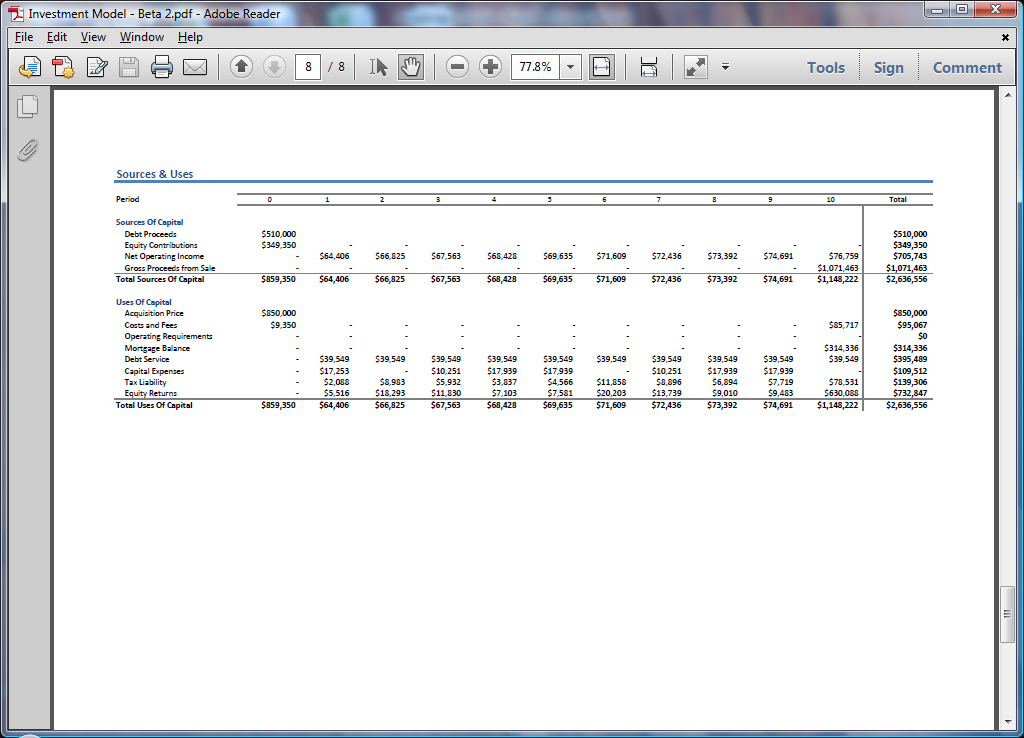The image size is (1024, 738).
Task: Open the Attachments paperclip panel
Action: tap(28, 150)
